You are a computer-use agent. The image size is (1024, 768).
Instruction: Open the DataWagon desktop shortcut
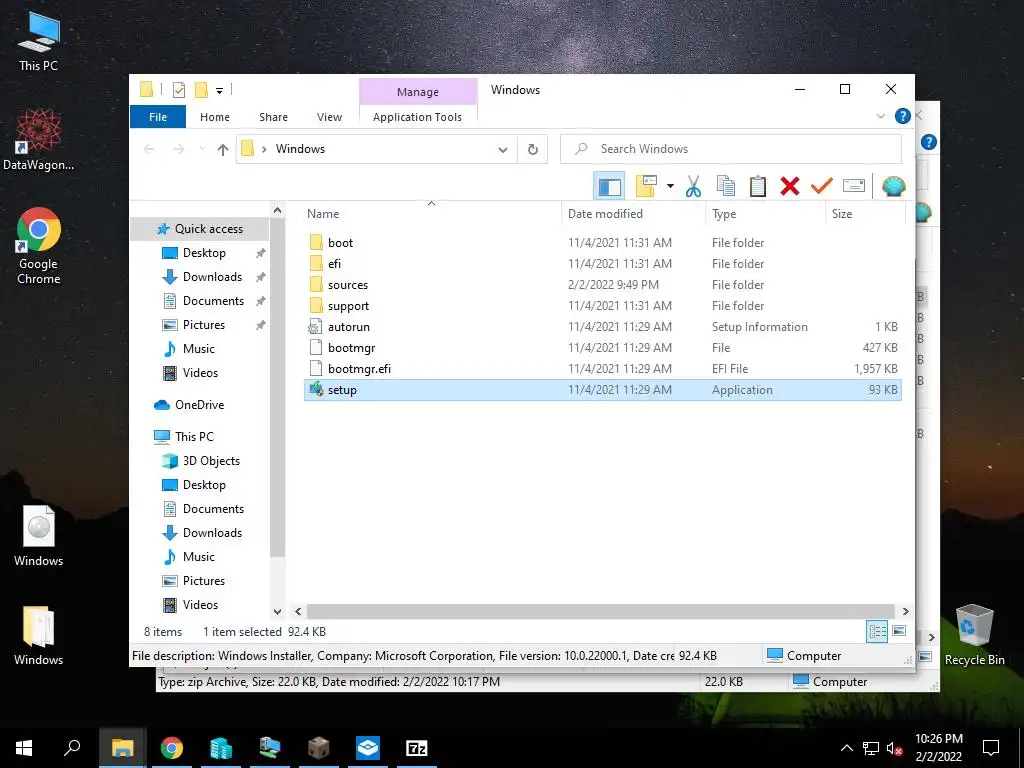tap(39, 139)
